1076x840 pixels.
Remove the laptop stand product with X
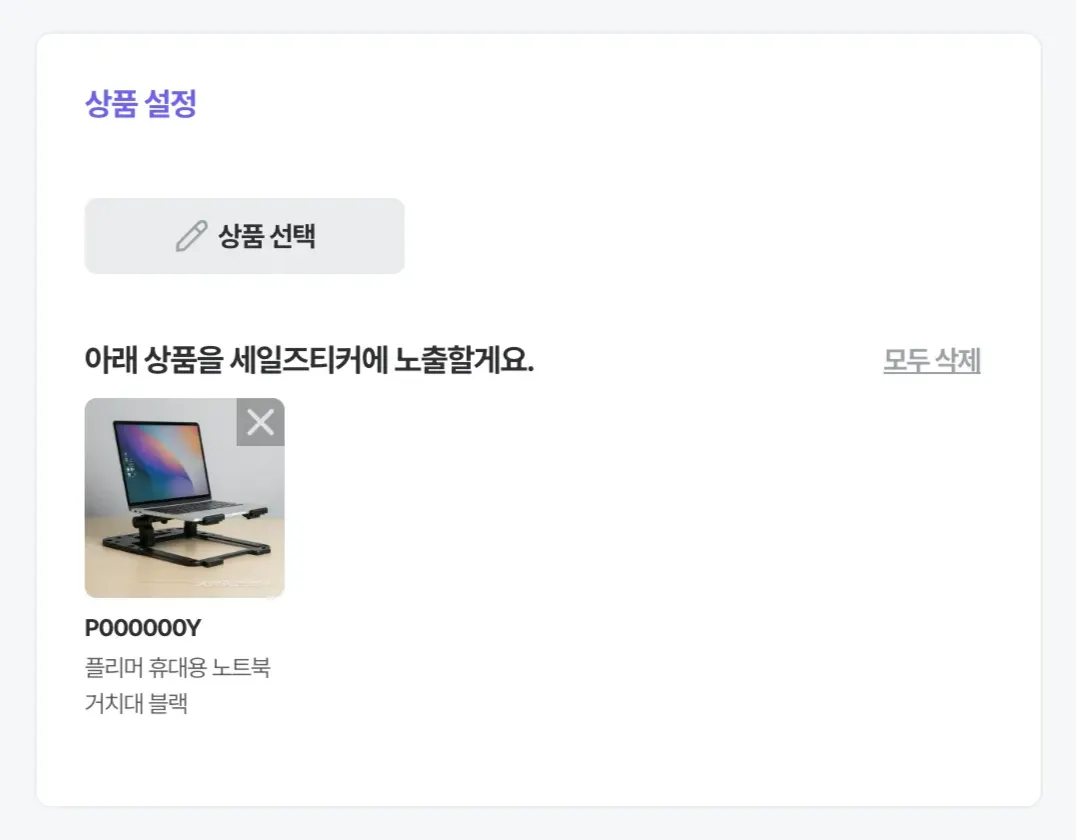pyautogui.click(x=261, y=422)
